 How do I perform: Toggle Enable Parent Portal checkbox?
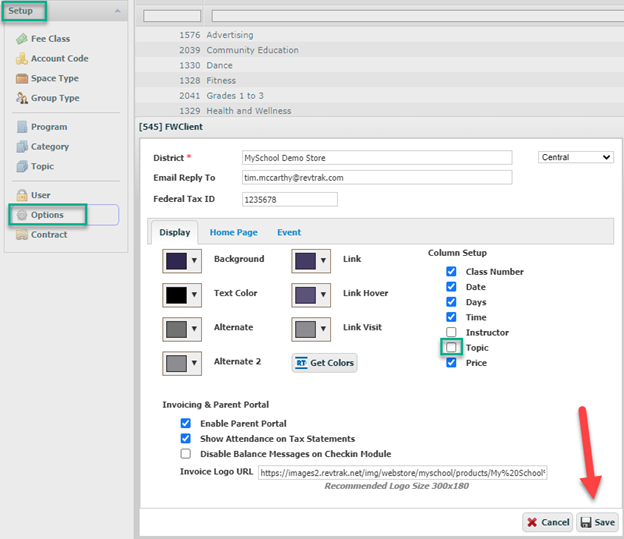point(185,423)
